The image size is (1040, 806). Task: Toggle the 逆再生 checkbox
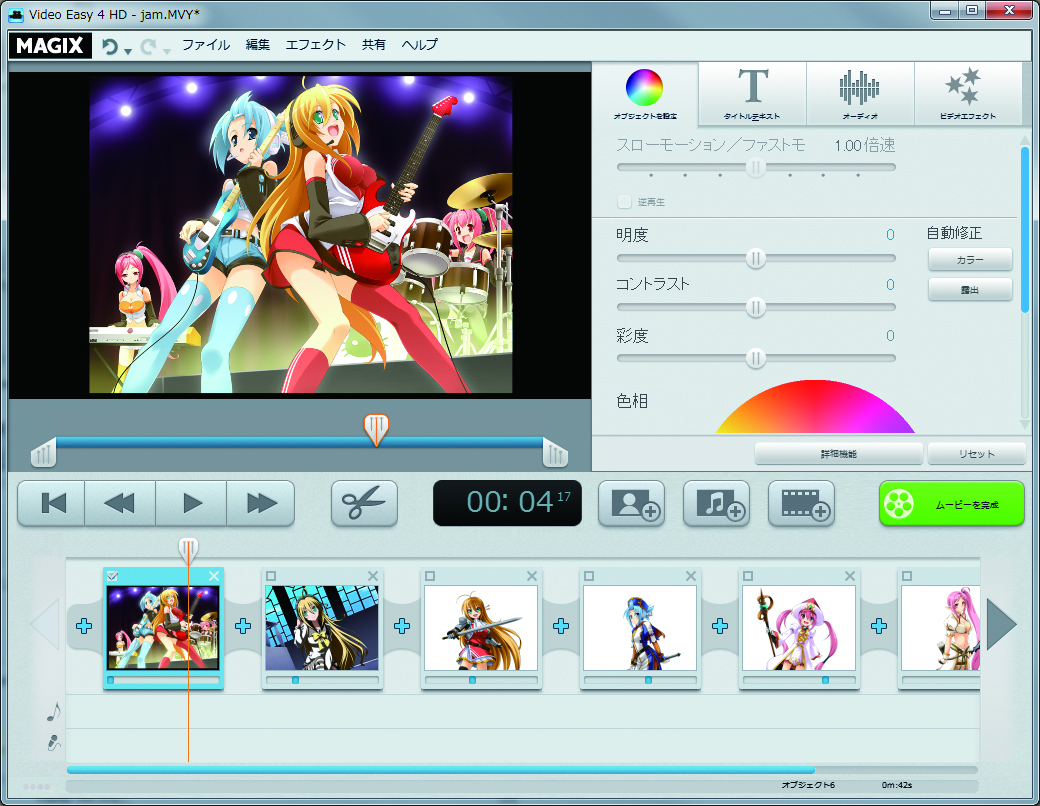click(624, 202)
